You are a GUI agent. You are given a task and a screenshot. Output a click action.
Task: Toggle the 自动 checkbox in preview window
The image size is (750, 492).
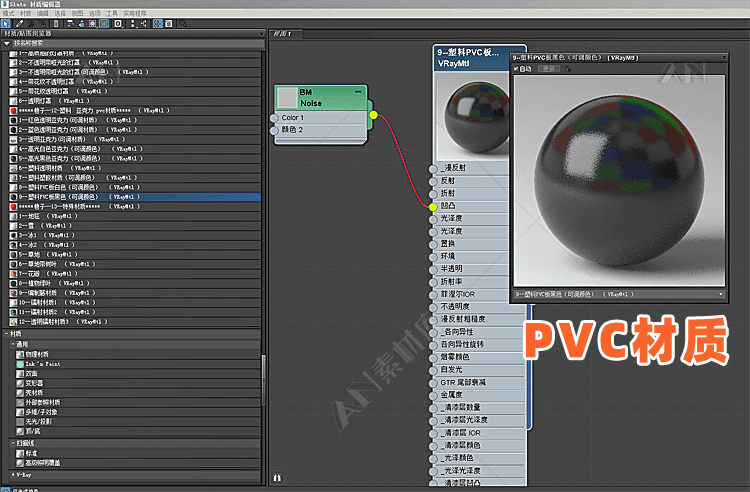[516, 69]
